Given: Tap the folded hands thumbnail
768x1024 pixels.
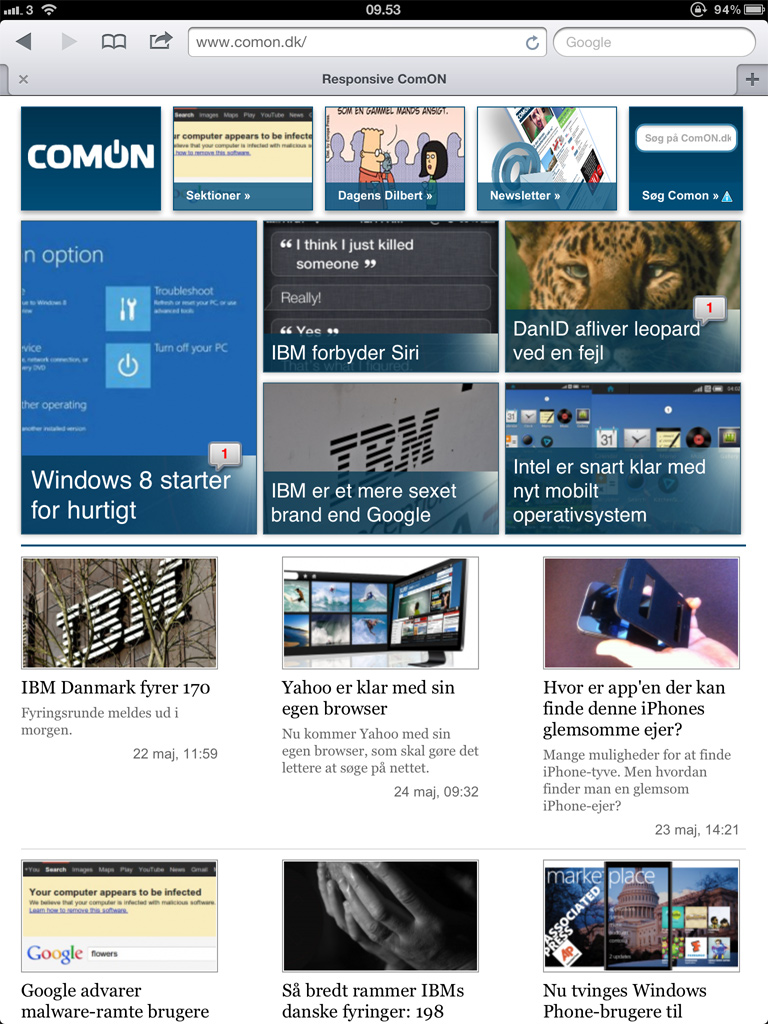Looking at the screenshot, I should (x=380, y=916).
